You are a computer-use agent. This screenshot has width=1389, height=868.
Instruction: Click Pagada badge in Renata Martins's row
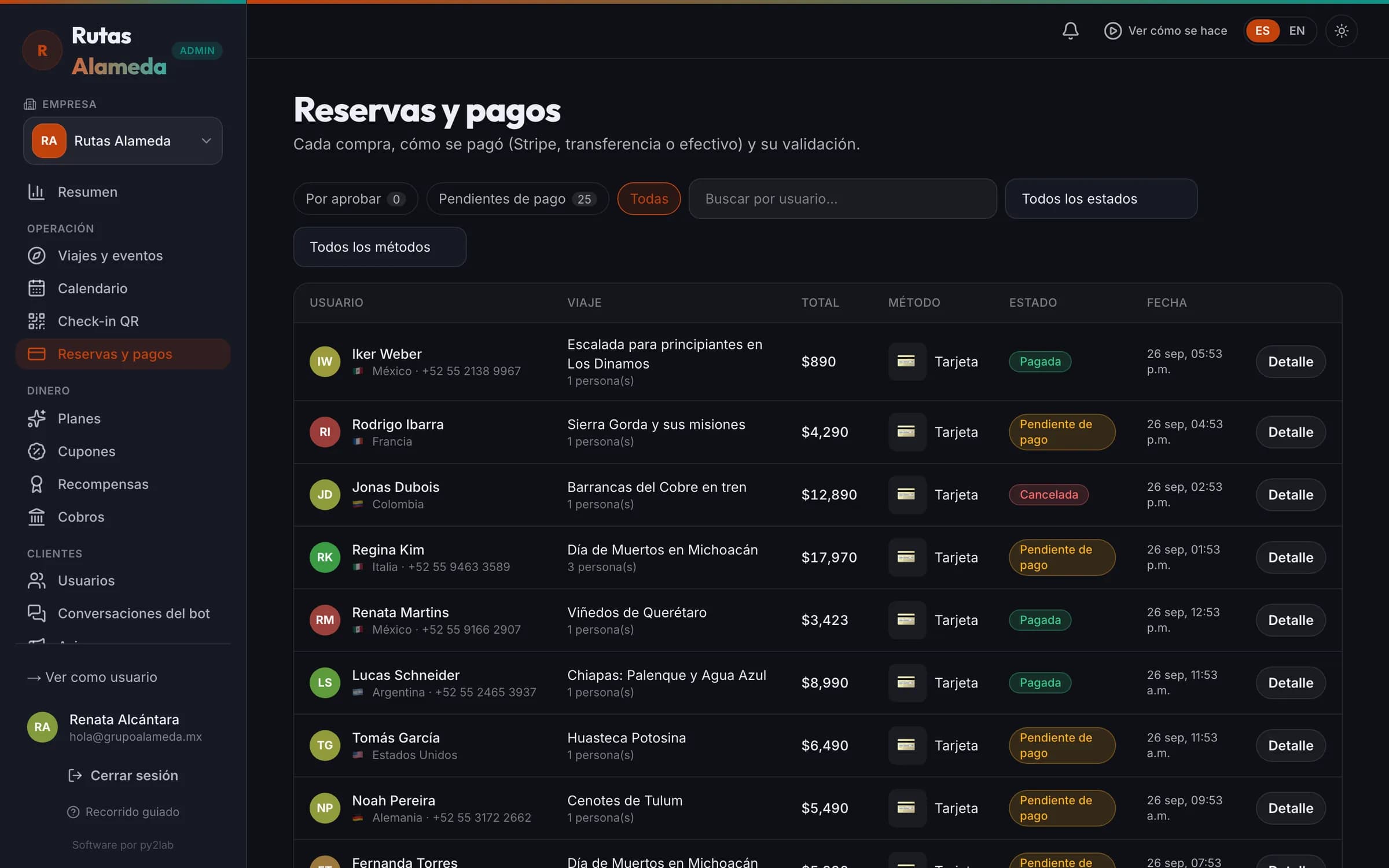point(1040,620)
